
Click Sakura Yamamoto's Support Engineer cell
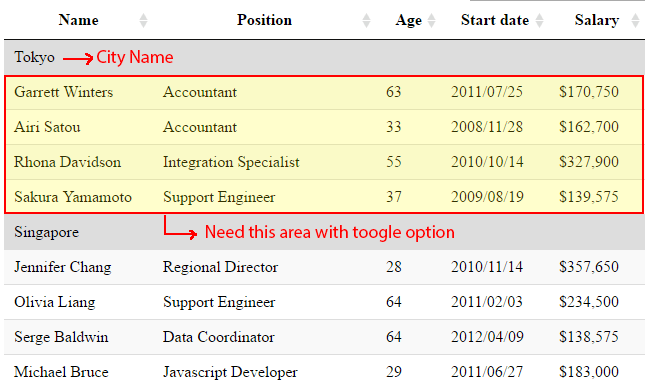(219, 197)
